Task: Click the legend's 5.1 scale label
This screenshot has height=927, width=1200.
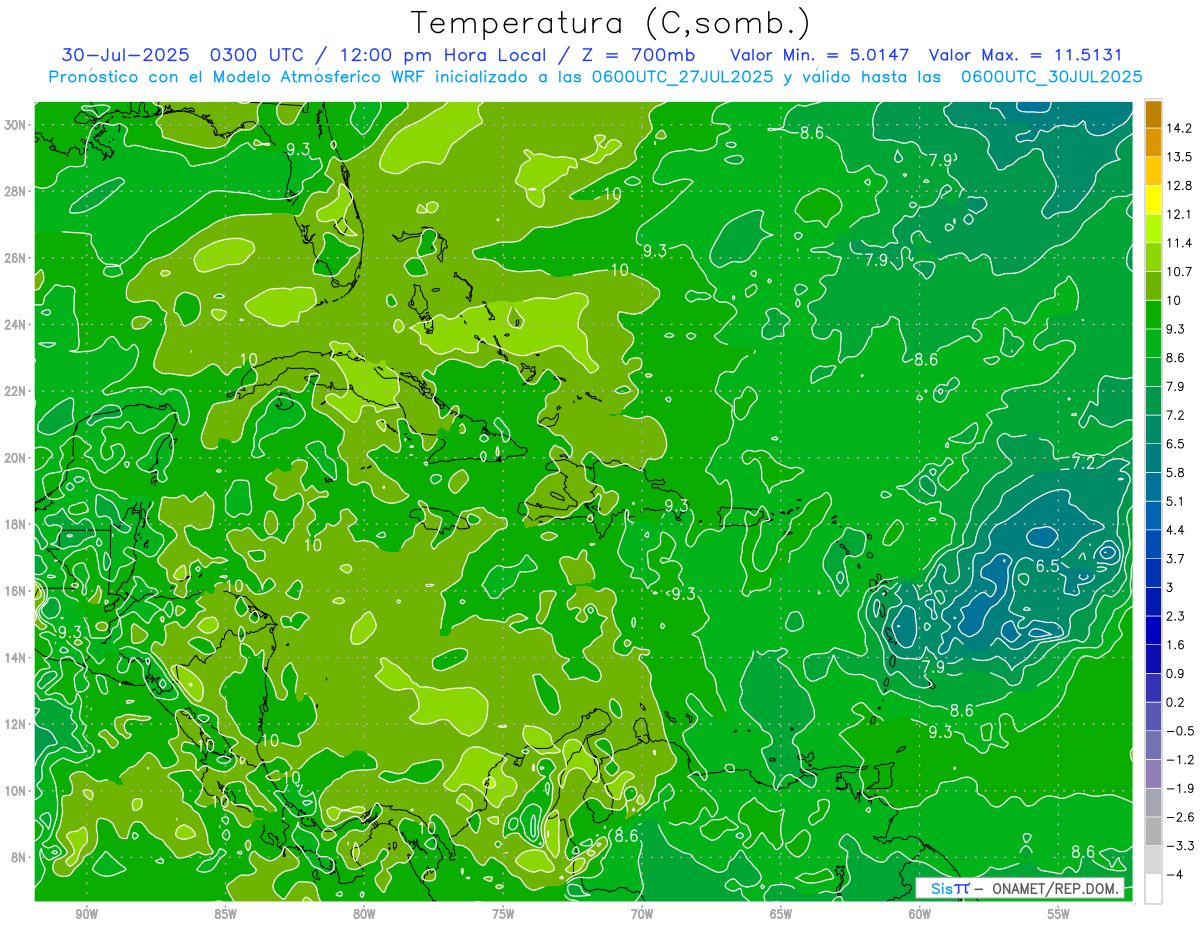Action: coord(1175,501)
